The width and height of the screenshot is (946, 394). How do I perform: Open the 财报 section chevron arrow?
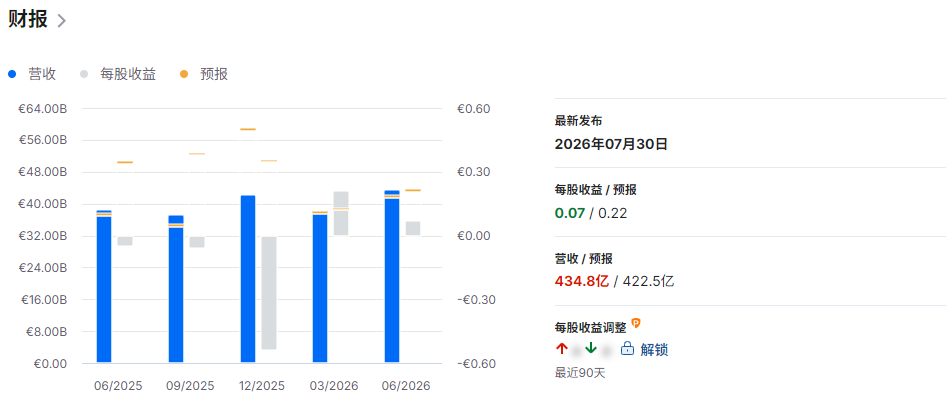(x=61, y=21)
